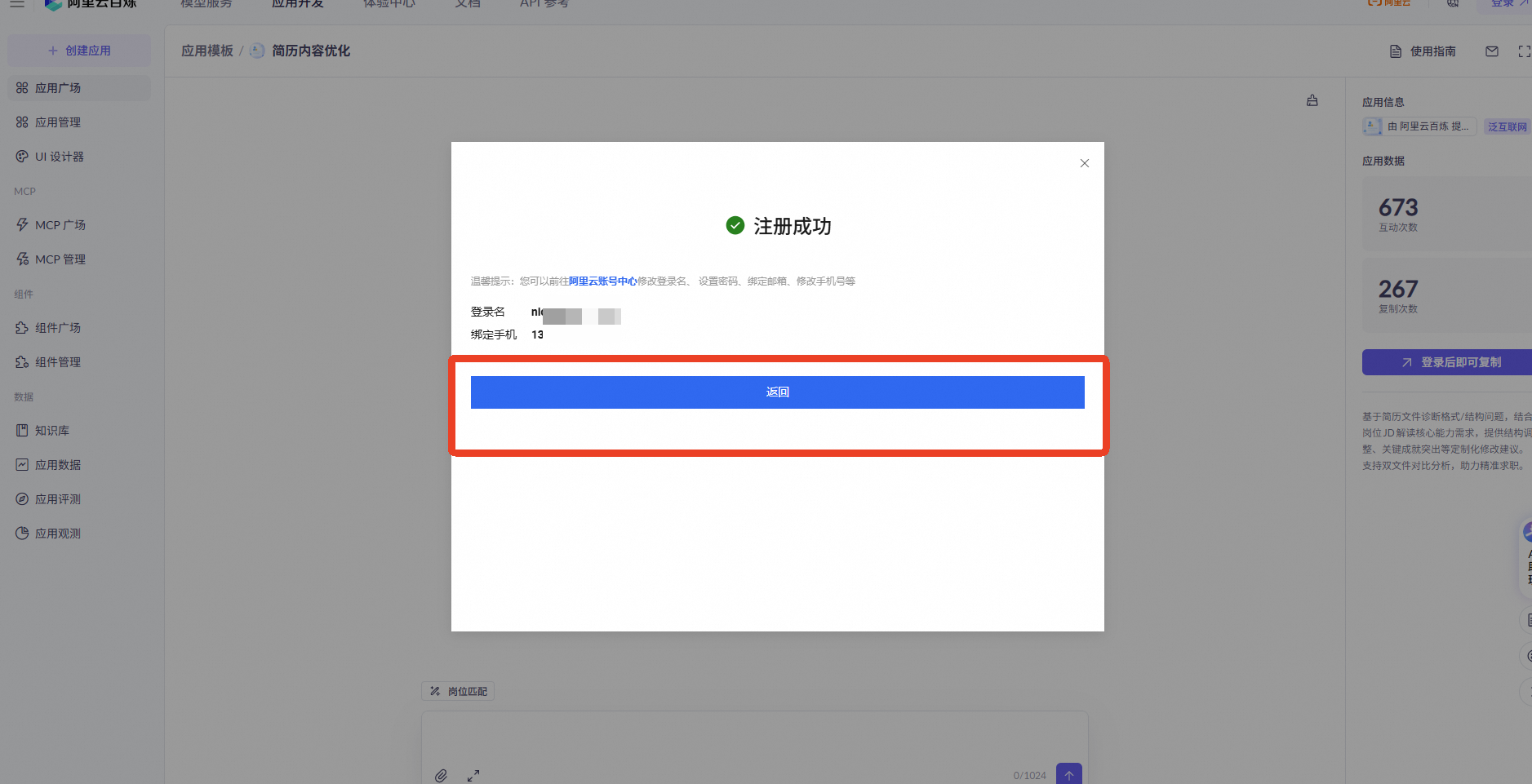Click the MCP 广场 lightning icon
This screenshot has height=784, width=1532.
point(22,225)
